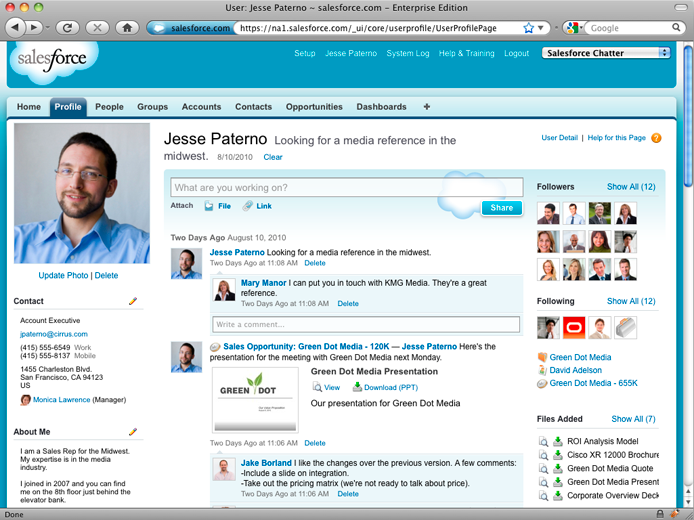Click the Oracle red logo in Following
694x520 pixels.
coord(574,327)
